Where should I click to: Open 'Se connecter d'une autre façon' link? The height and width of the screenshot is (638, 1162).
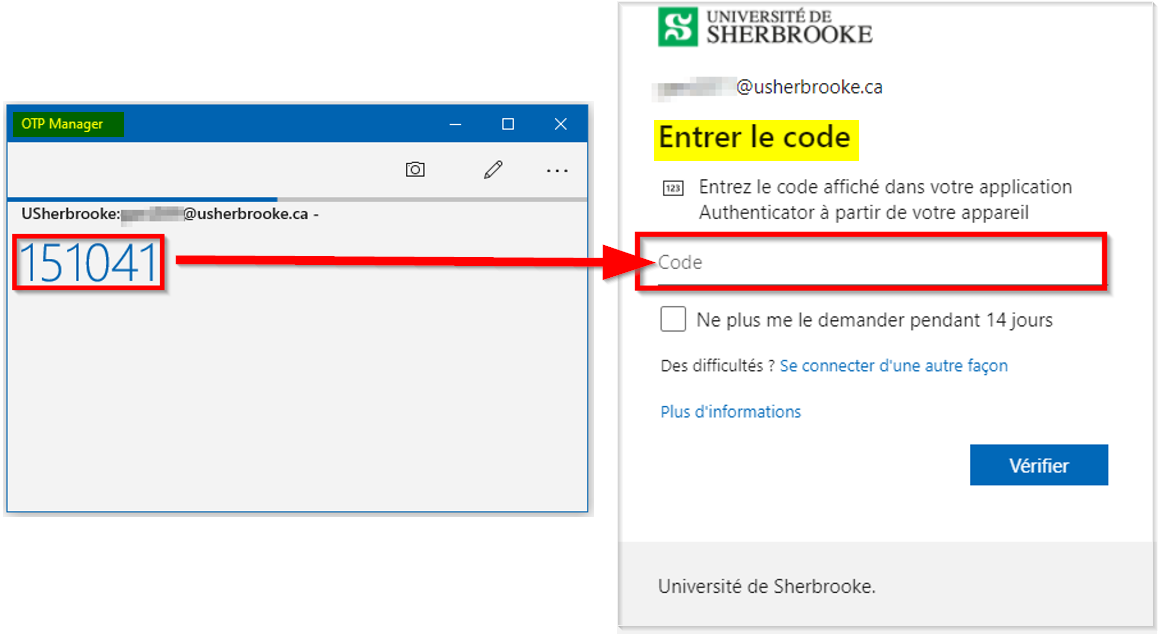(x=893, y=366)
